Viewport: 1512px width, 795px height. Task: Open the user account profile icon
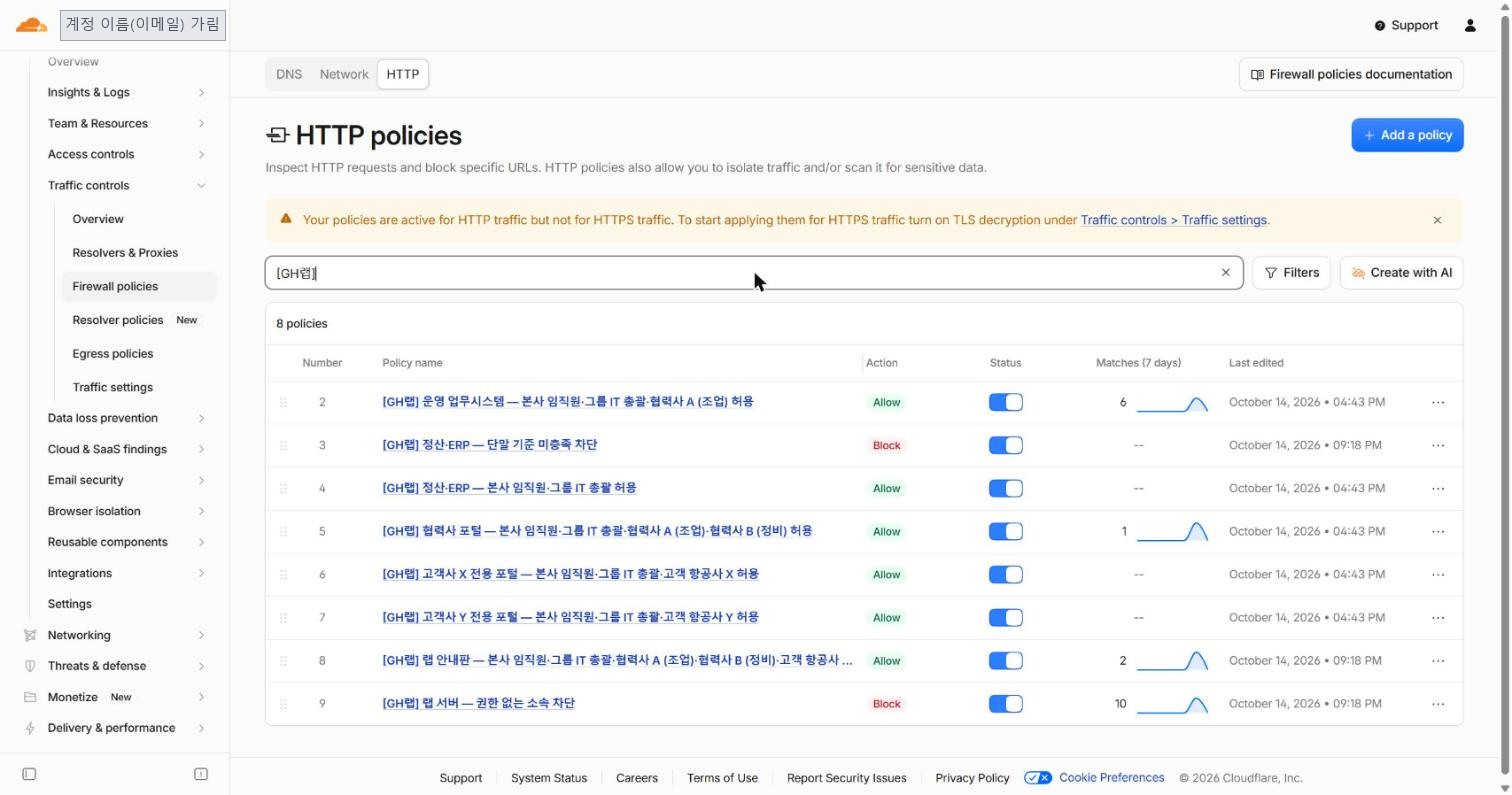pos(1470,25)
